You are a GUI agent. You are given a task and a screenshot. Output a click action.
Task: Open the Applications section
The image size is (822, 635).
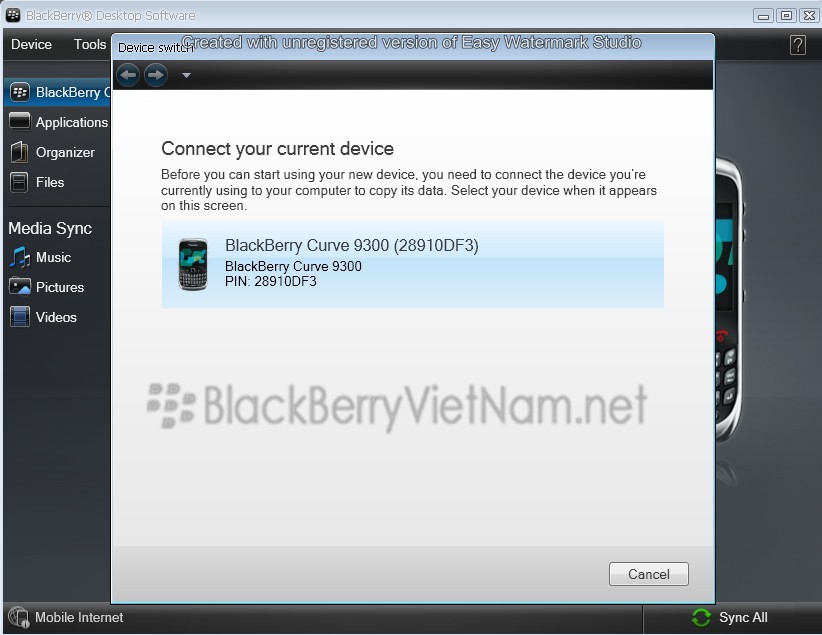(72, 122)
